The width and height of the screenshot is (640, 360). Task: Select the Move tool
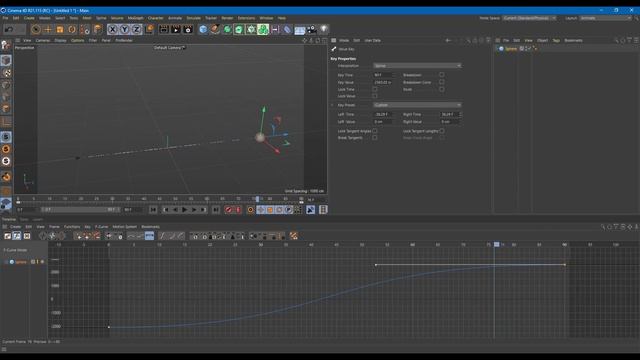pos(48,29)
